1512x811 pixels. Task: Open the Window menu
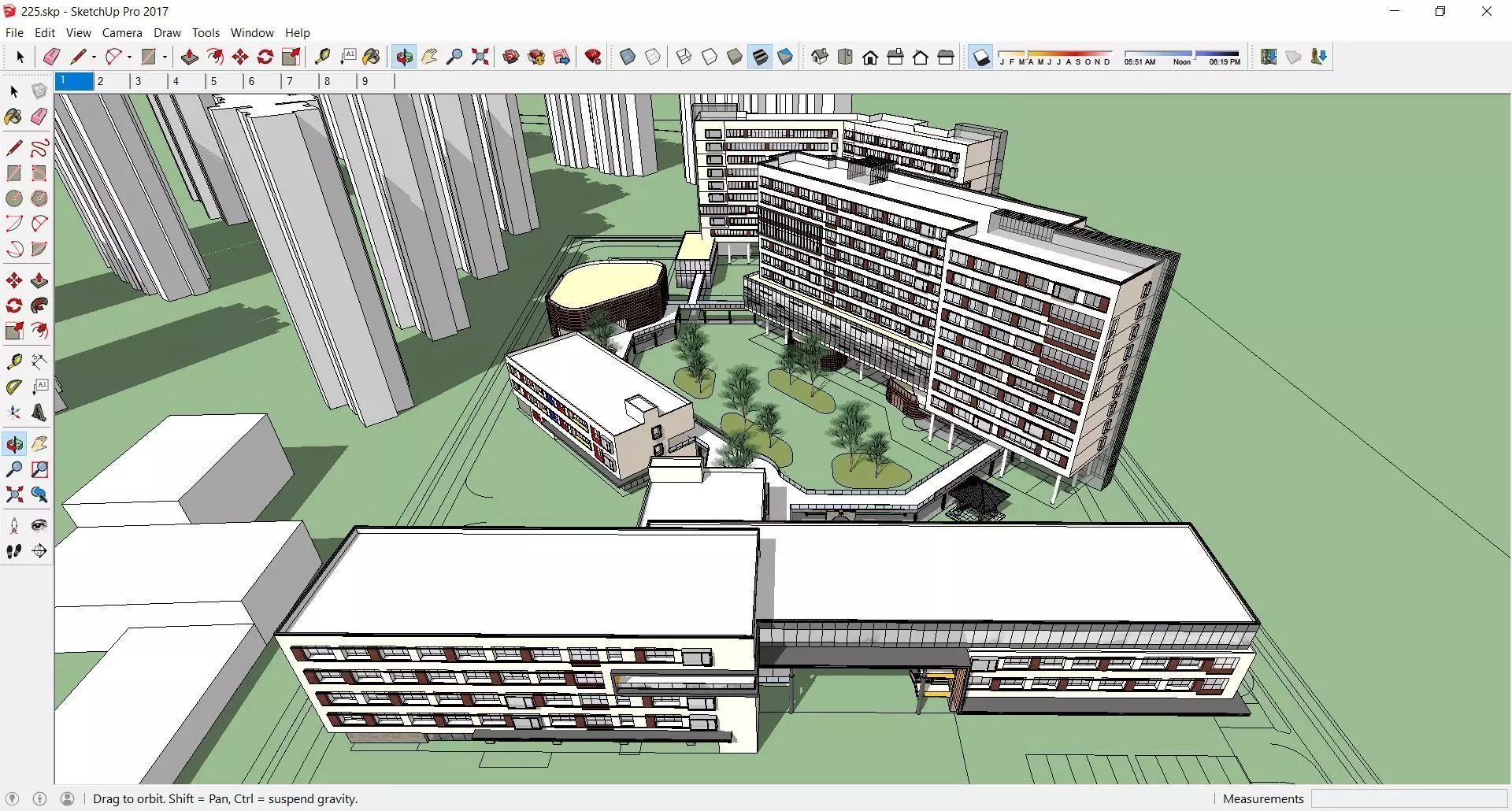click(x=252, y=33)
